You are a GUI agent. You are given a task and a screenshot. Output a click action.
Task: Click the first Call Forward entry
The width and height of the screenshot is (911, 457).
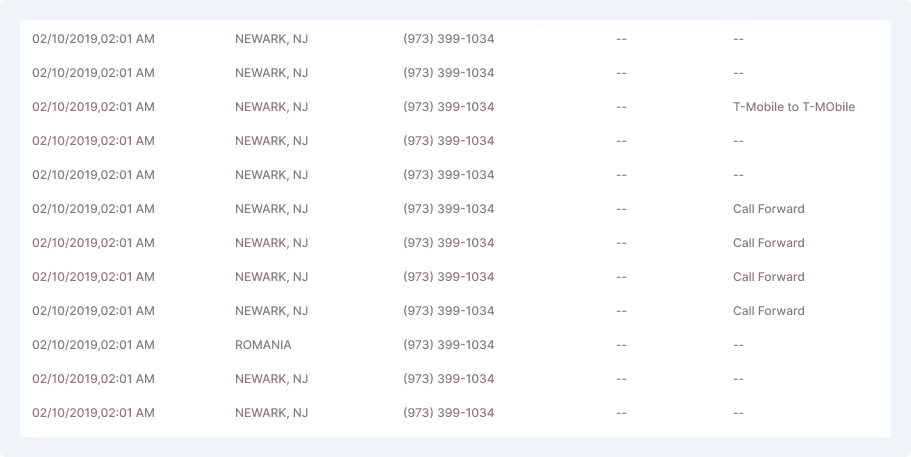(768, 209)
